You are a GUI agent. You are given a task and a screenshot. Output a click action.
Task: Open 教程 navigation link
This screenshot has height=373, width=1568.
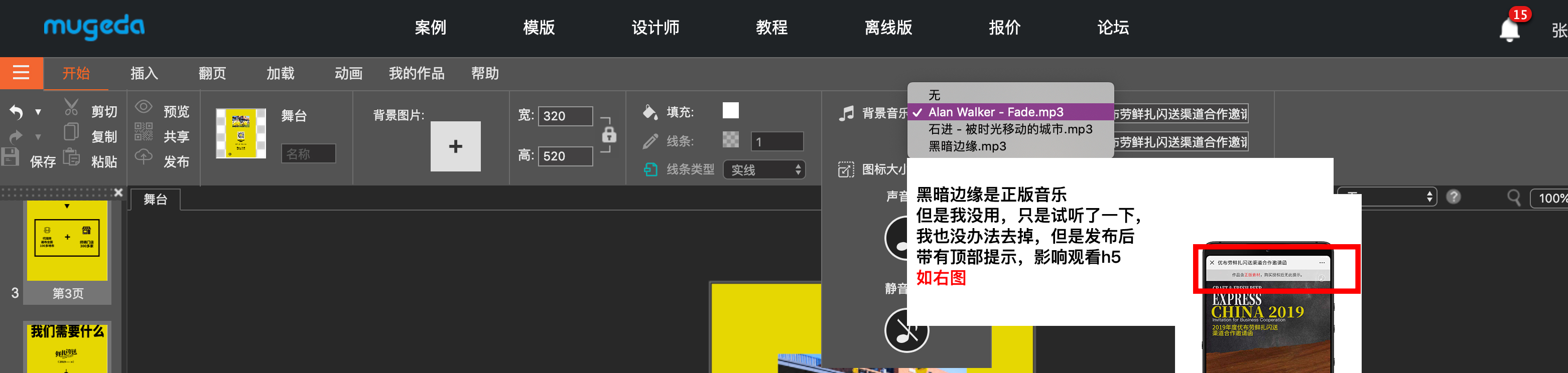click(772, 28)
